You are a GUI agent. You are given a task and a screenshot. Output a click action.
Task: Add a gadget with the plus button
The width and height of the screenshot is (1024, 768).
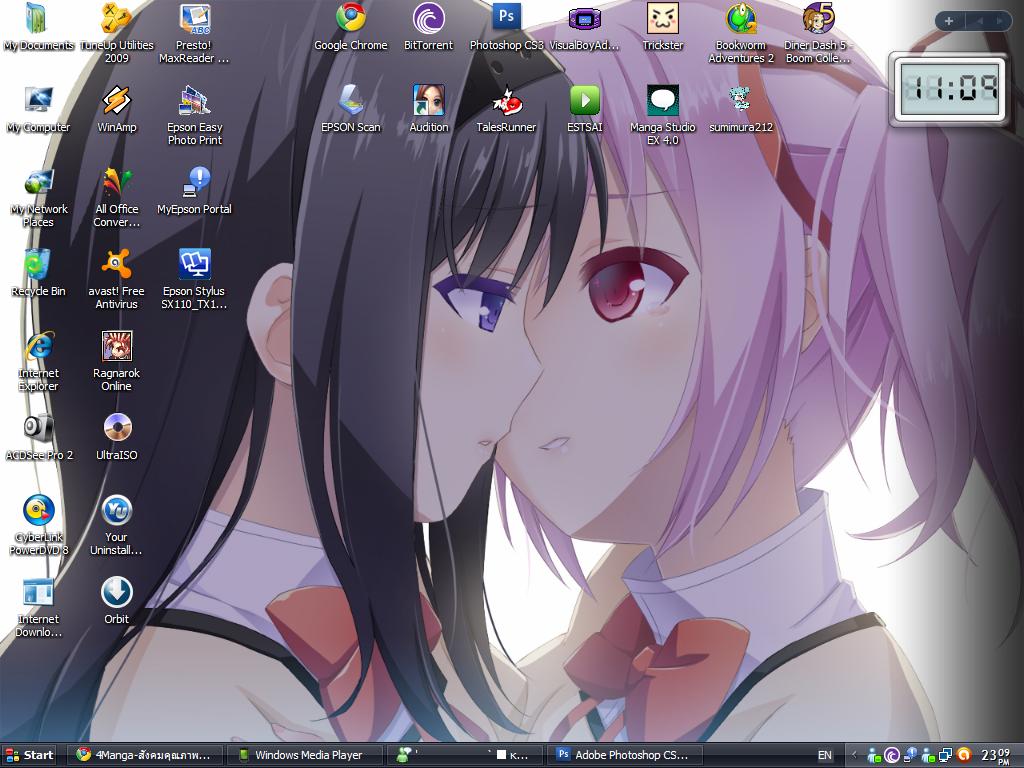949,21
